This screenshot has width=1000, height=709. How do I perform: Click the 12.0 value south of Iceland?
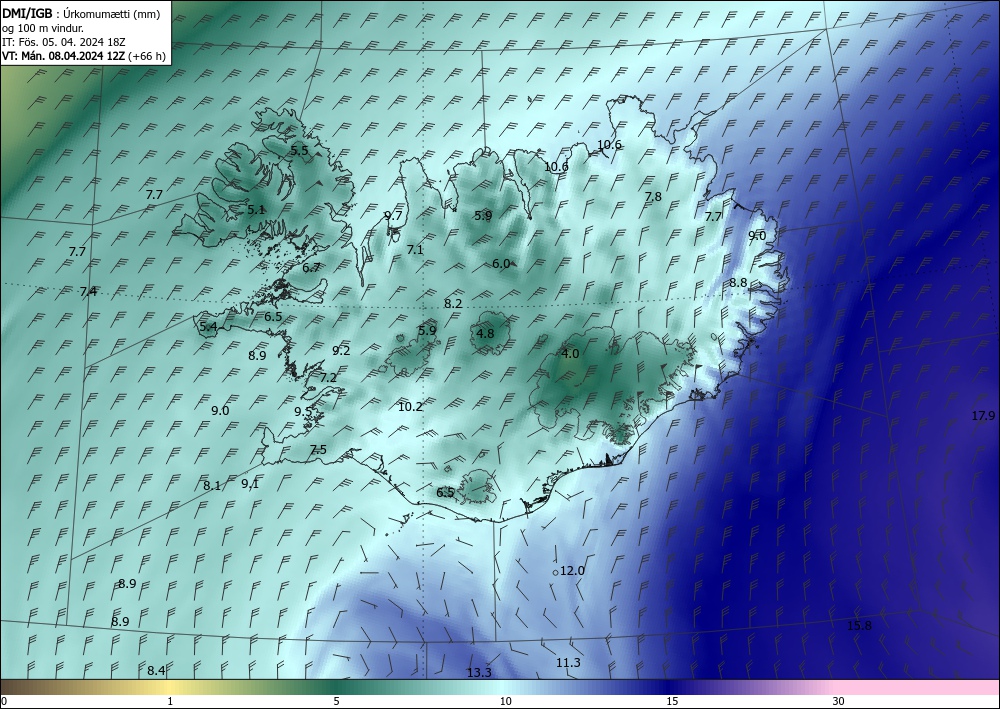[572, 571]
